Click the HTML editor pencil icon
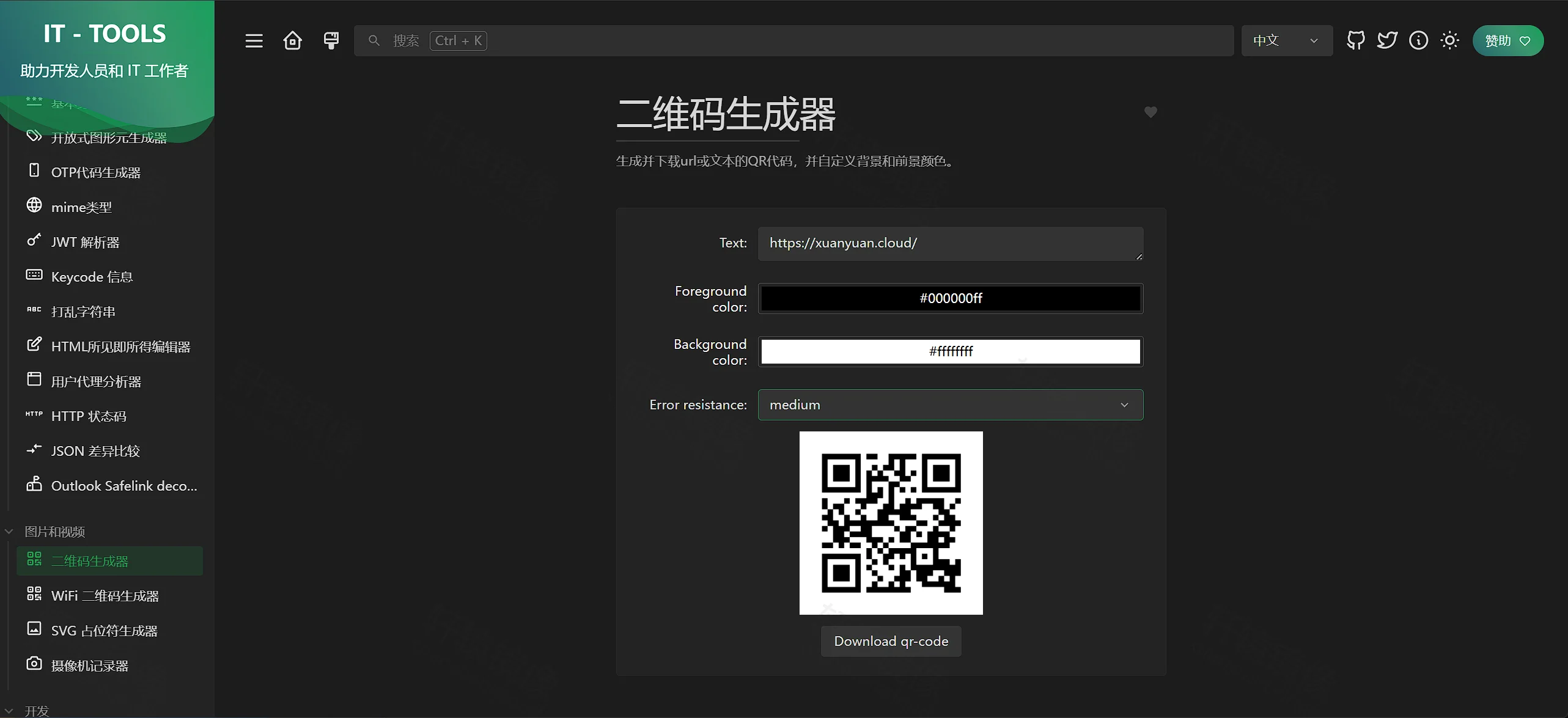This screenshot has width=1568, height=718. coord(34,344)
